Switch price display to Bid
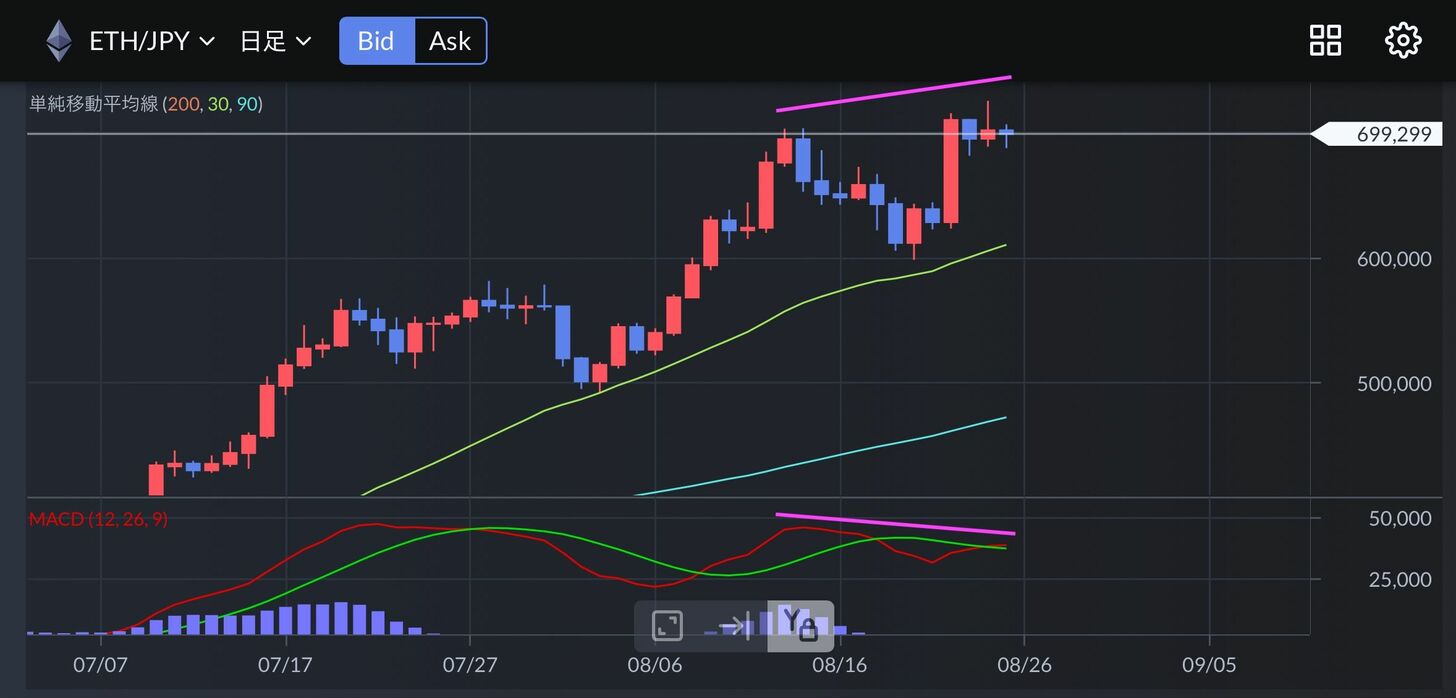This screenshot has height=698, width=1456. (376, 41)
